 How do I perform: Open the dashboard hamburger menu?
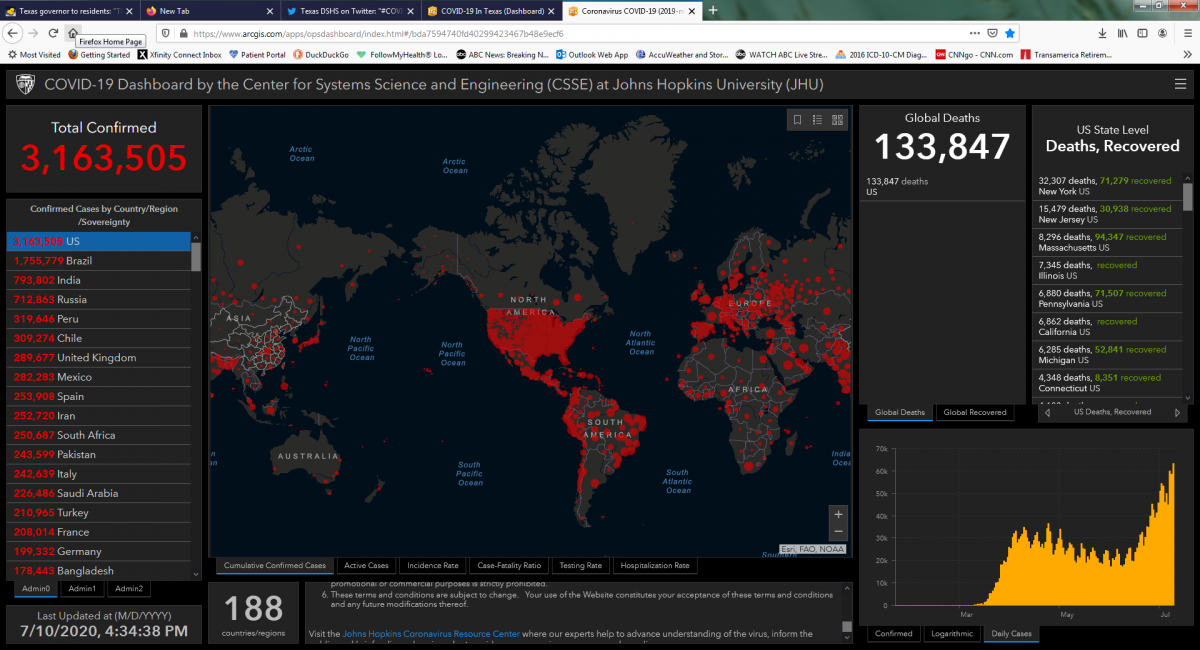(1181, 85)
